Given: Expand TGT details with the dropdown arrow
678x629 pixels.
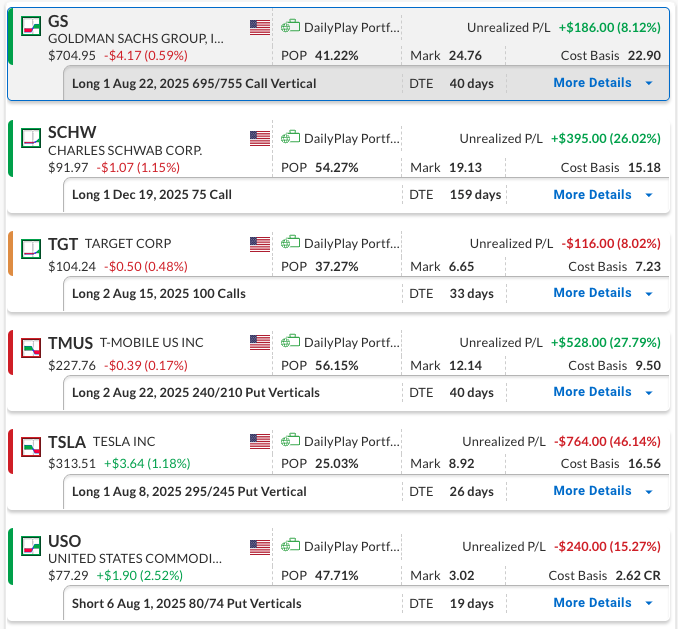Looking at the screenshot, I should (649, 294).
